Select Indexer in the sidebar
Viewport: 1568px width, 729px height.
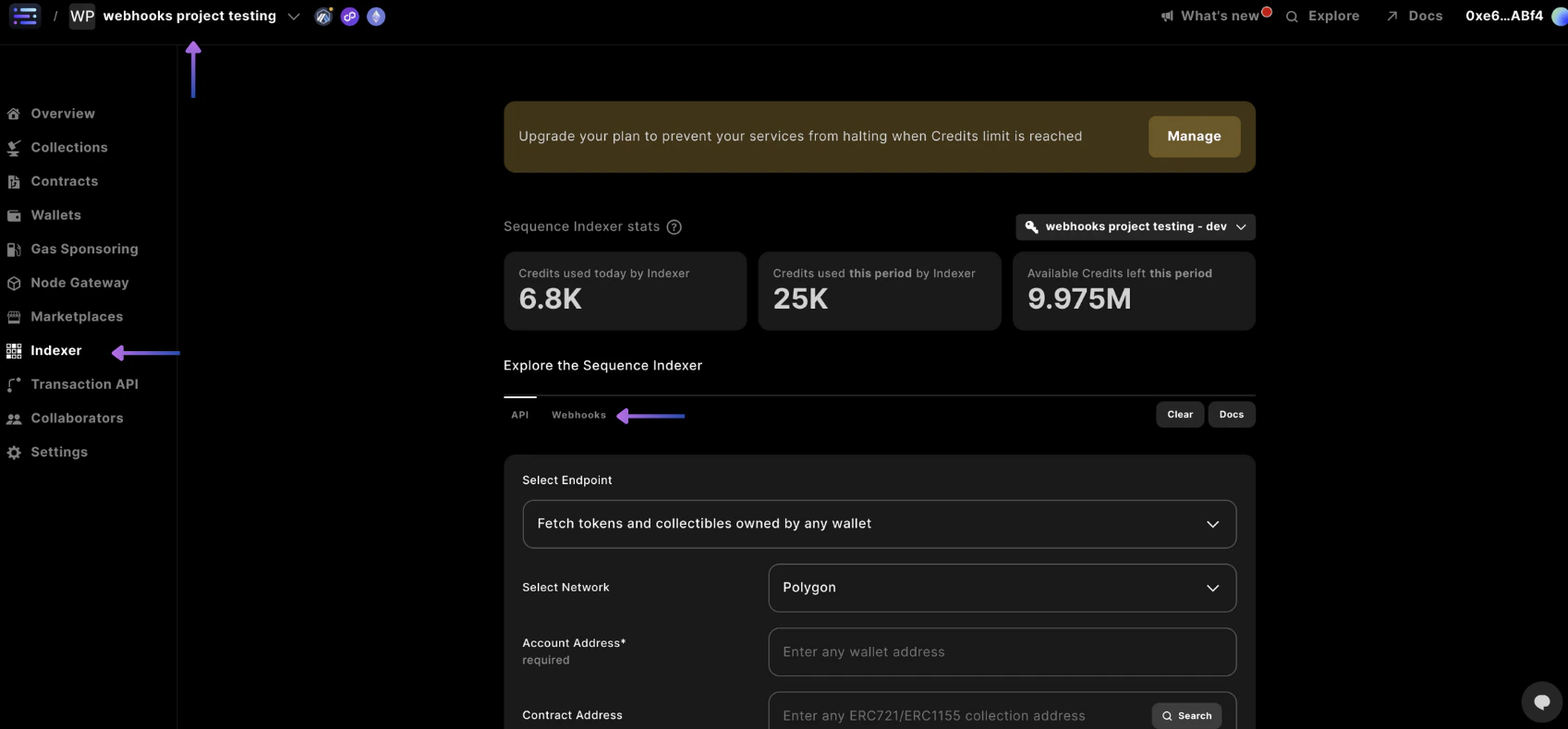pos(56,351)
